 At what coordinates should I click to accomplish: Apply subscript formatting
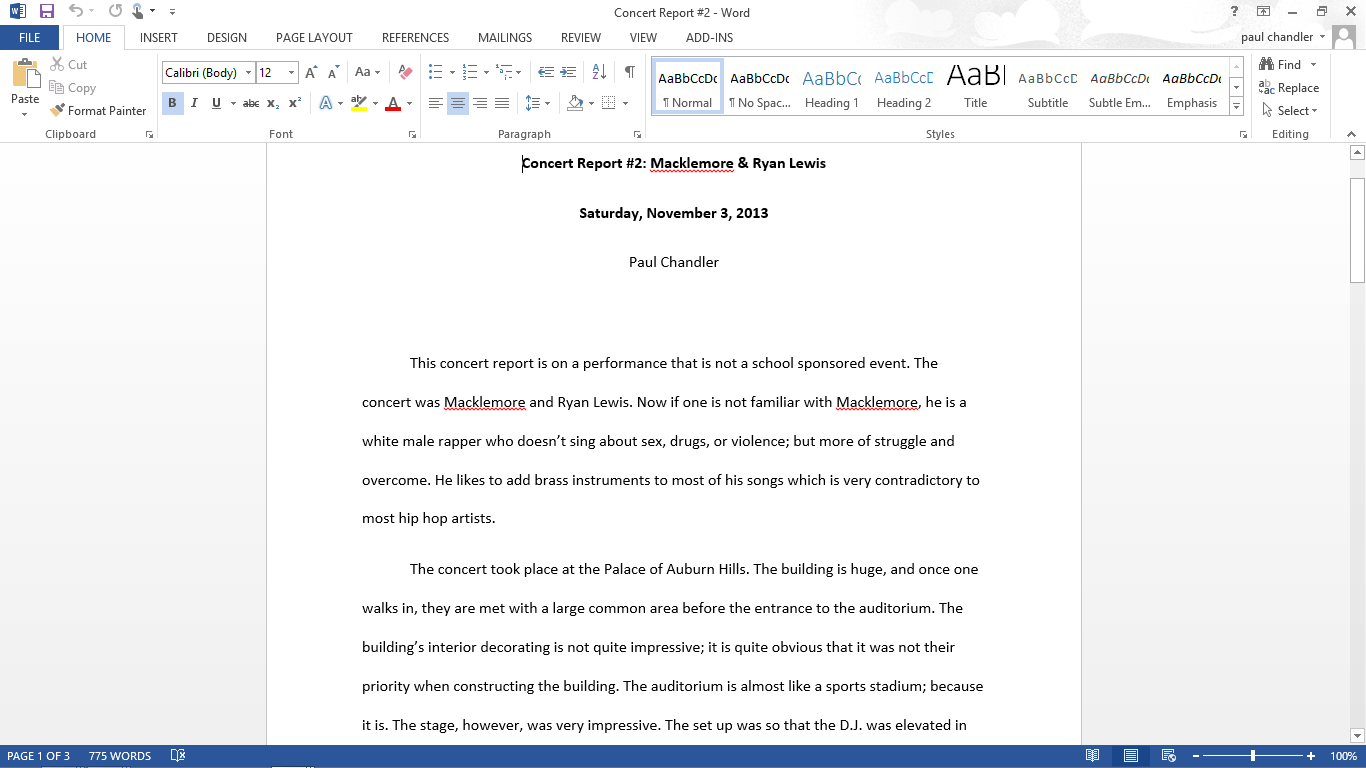[273, 103]
